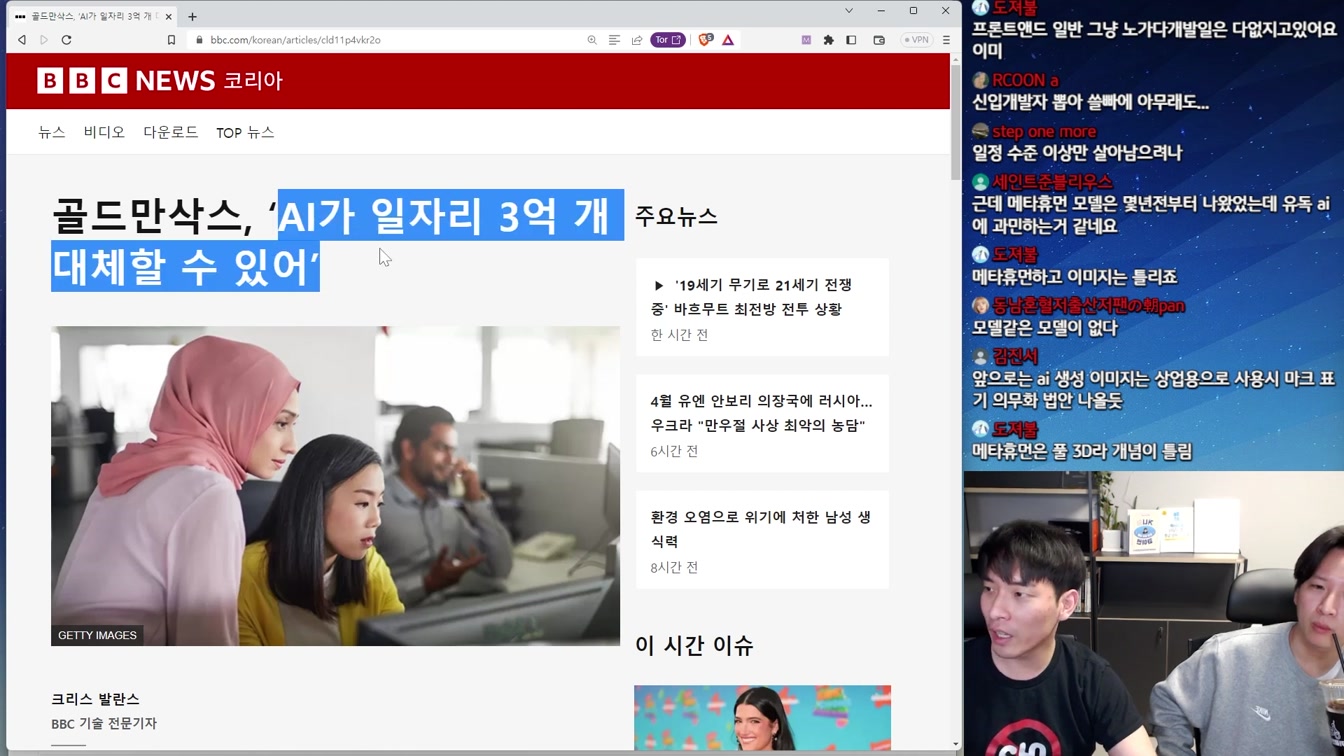1344x756 pixels.
Task: Open the page in Tor
Action: [668, 40]
